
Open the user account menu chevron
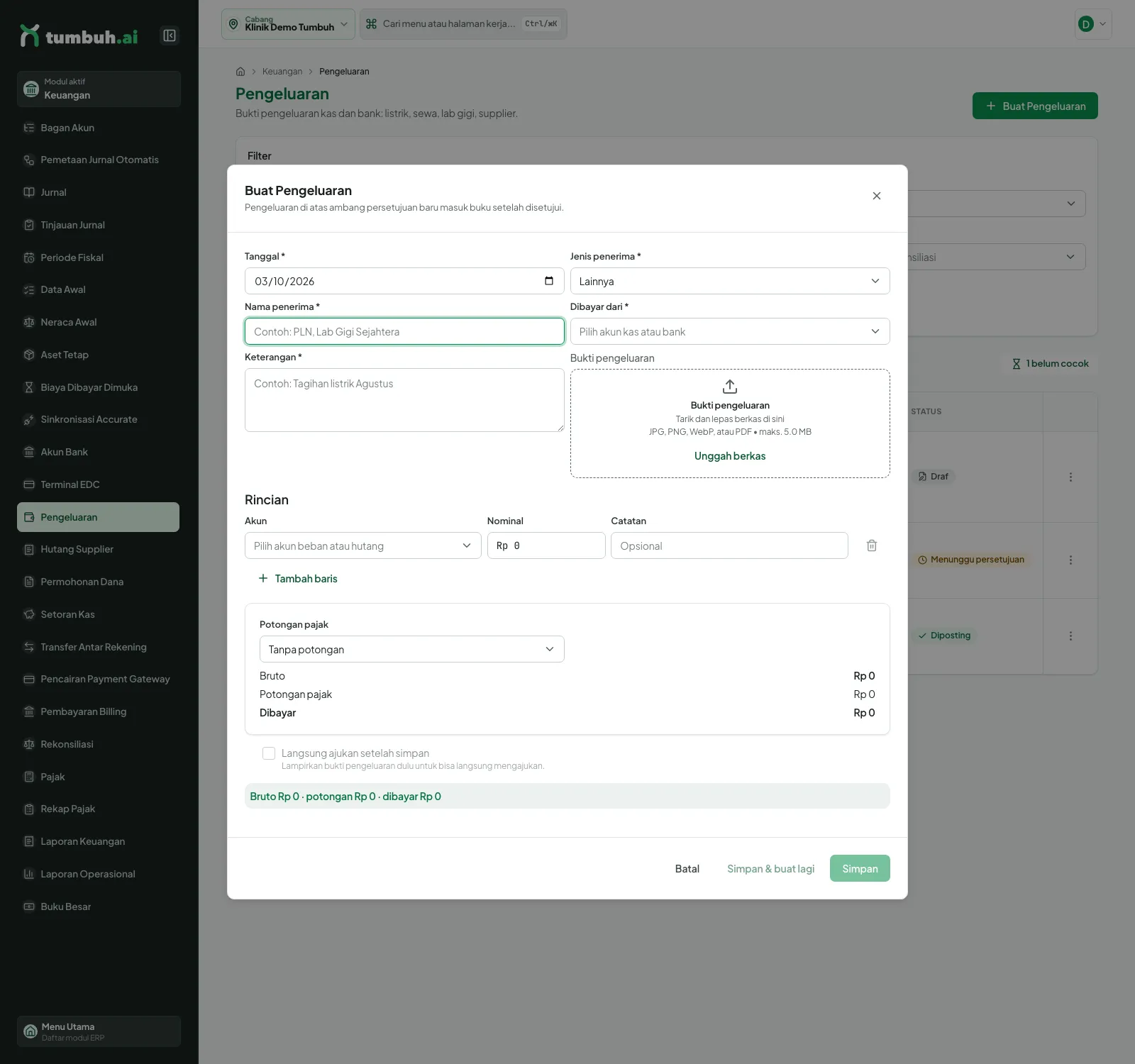click(x=1102, y=24)
